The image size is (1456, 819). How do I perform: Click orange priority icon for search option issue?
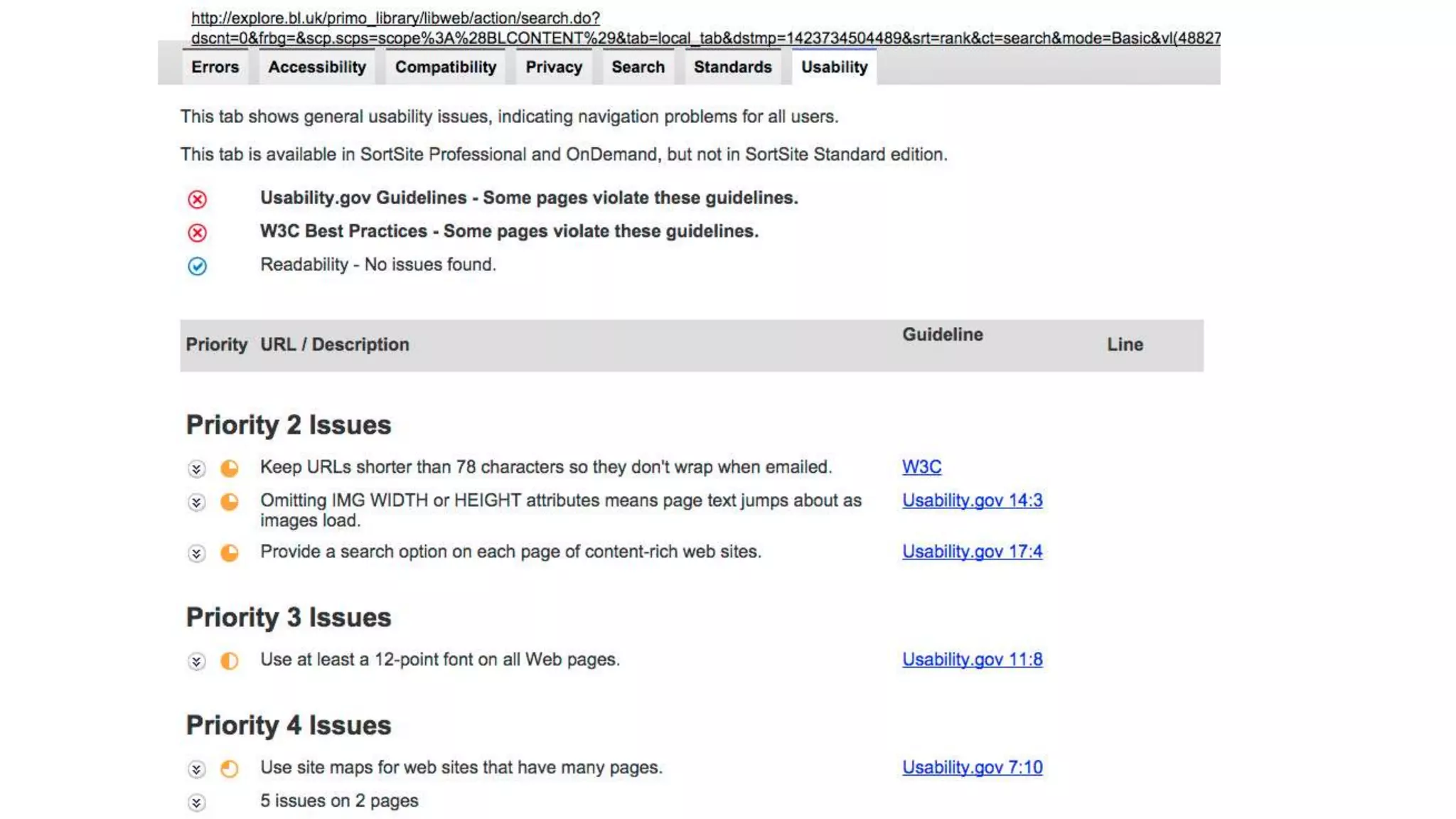coord(229,552)
